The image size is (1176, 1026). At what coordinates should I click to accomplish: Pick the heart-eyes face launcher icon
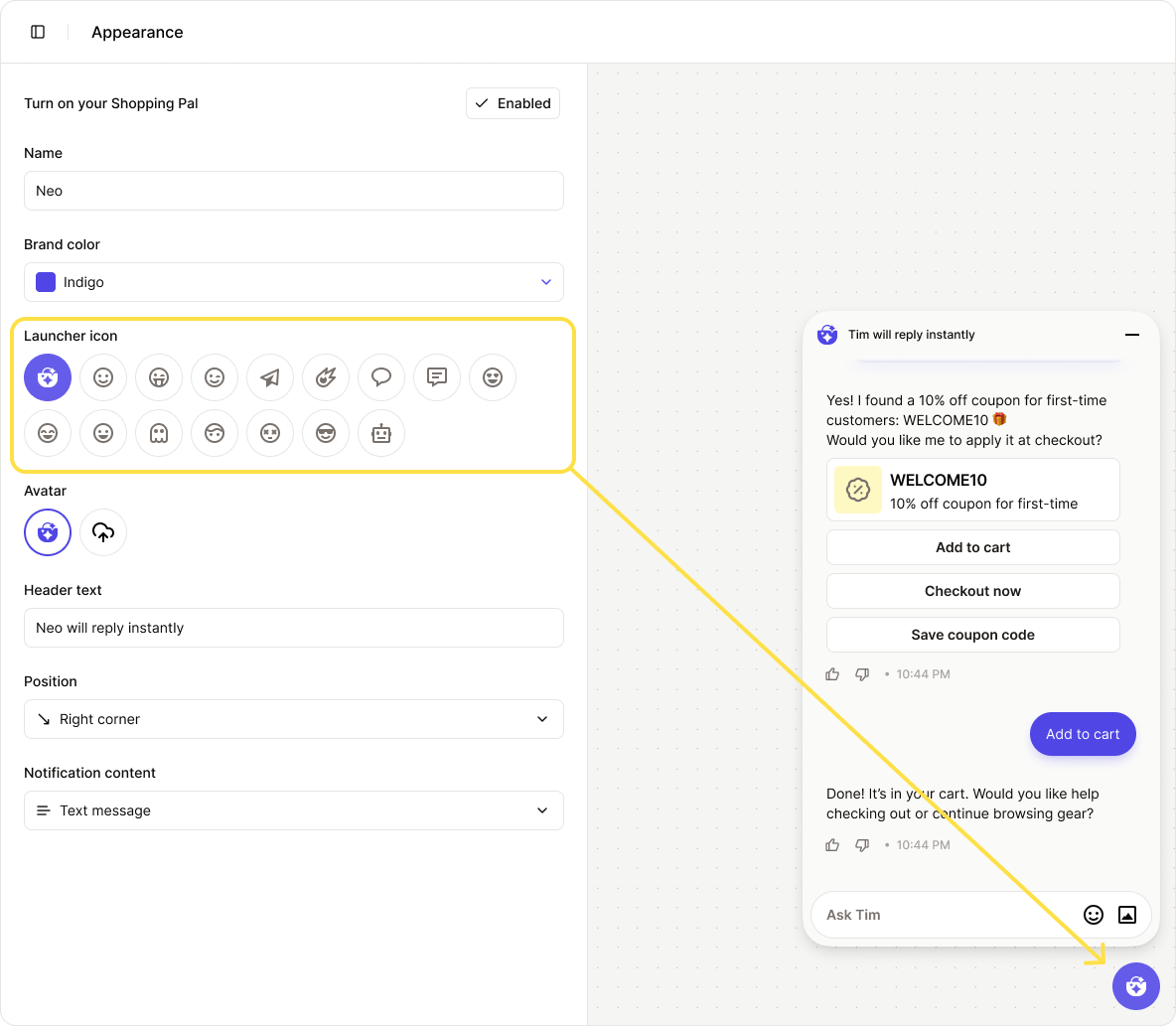[x=492, y=377]
